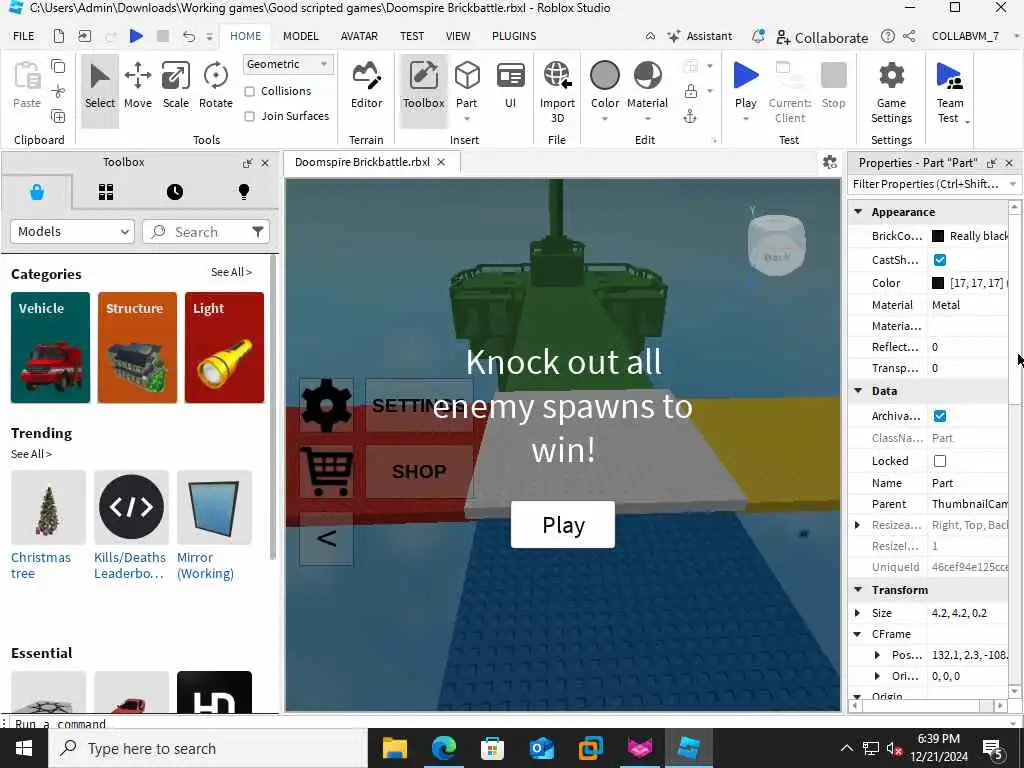Image resolution: width=1024 pixels, height=768 pixels.
Task: Click Import 3D
Action: 557,91
